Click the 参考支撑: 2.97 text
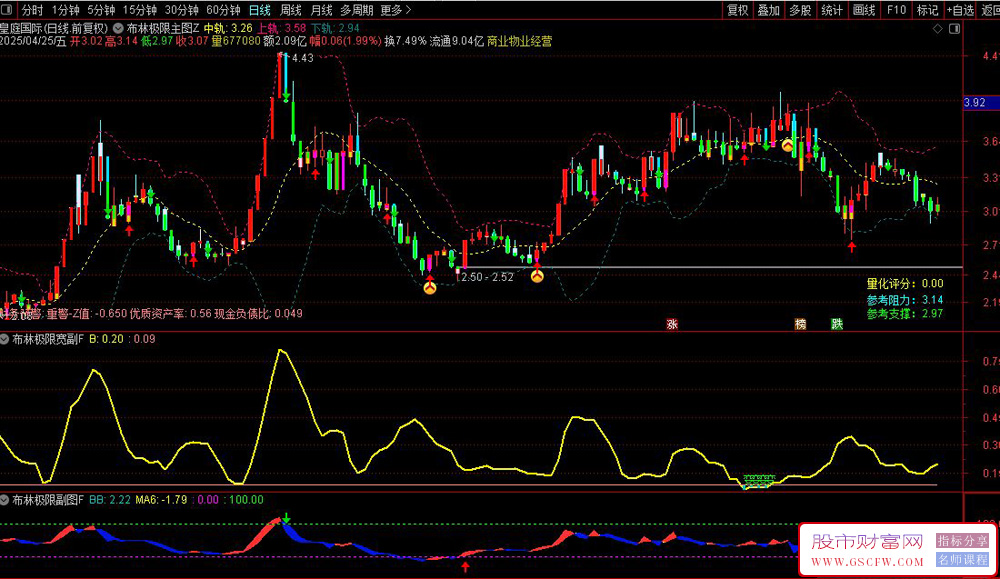 [x=904, y=314]
